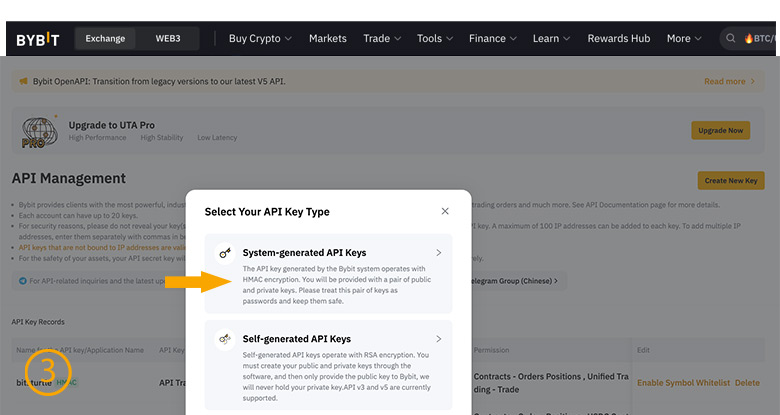Click the UTA Pro globe icon
Viewport: 780px width, 415px height.
coord(39,132)
